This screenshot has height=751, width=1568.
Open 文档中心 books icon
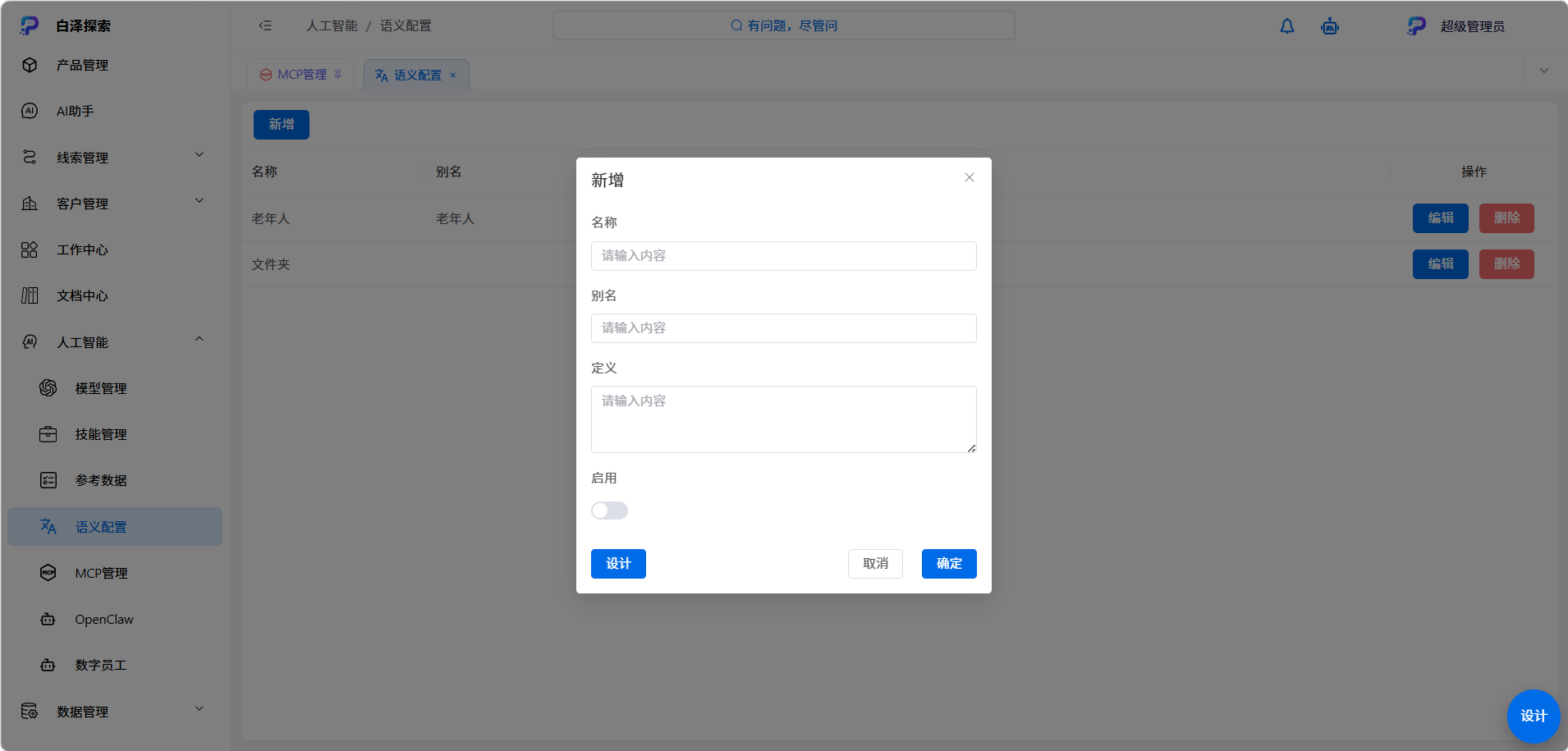click(x=30, y=295)
